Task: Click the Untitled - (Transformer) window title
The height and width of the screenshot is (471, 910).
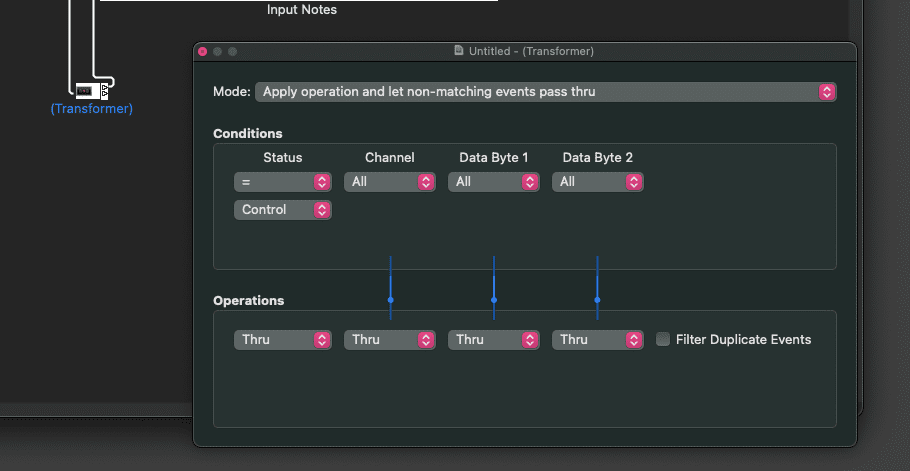Action: (531, 51)
